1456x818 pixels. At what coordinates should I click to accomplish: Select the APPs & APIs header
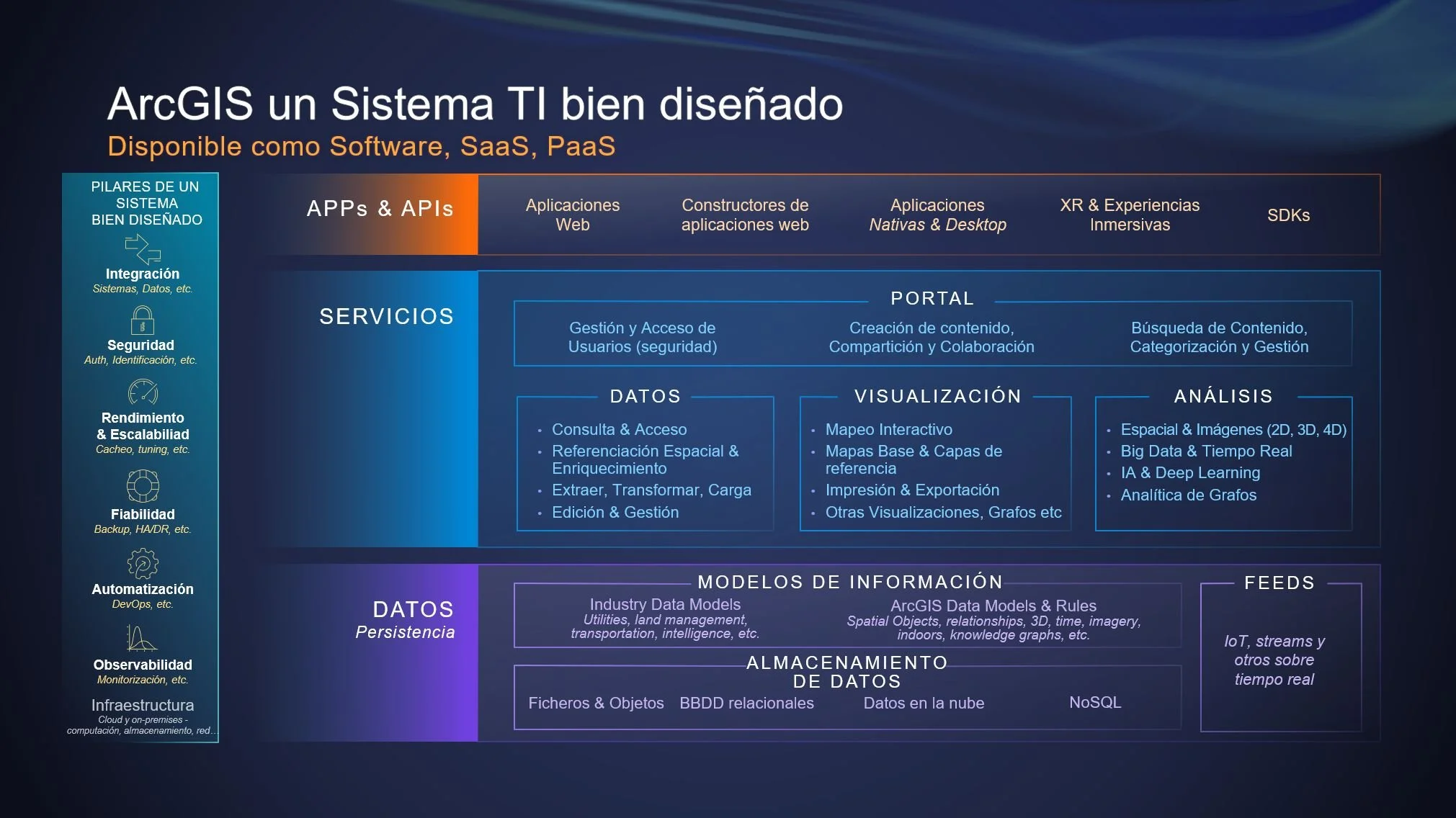coord(380,209)
